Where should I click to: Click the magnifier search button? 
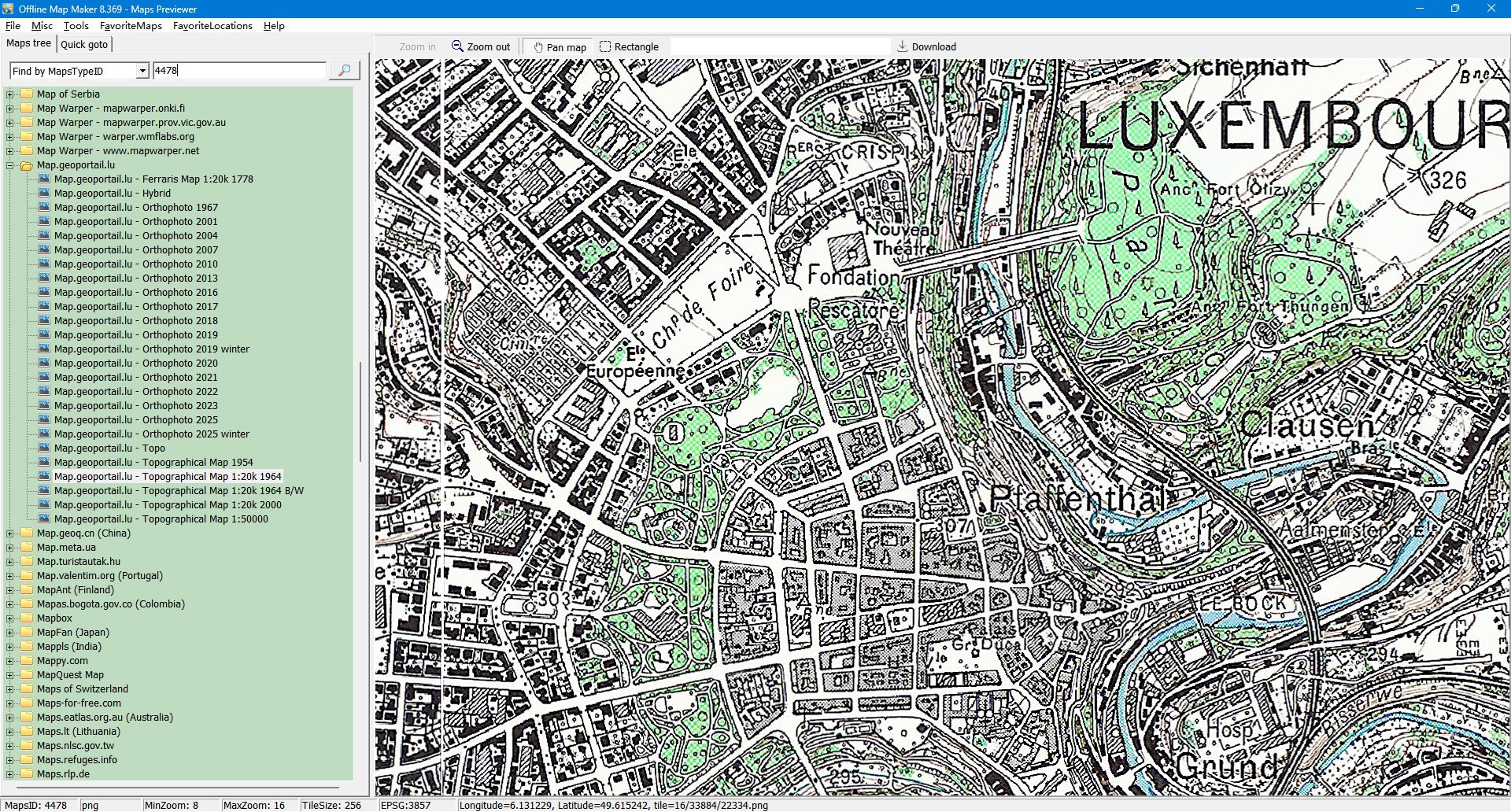click(344, 71)
